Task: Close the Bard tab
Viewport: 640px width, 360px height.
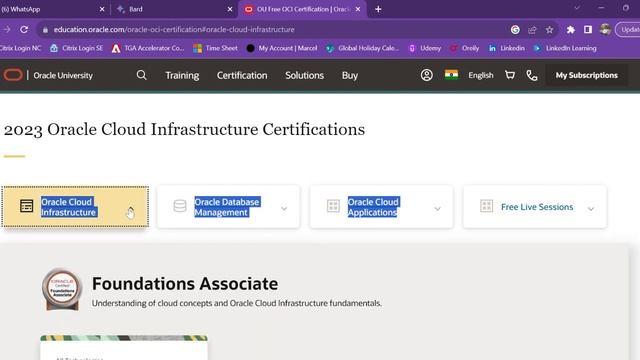Action: (230, 9)
